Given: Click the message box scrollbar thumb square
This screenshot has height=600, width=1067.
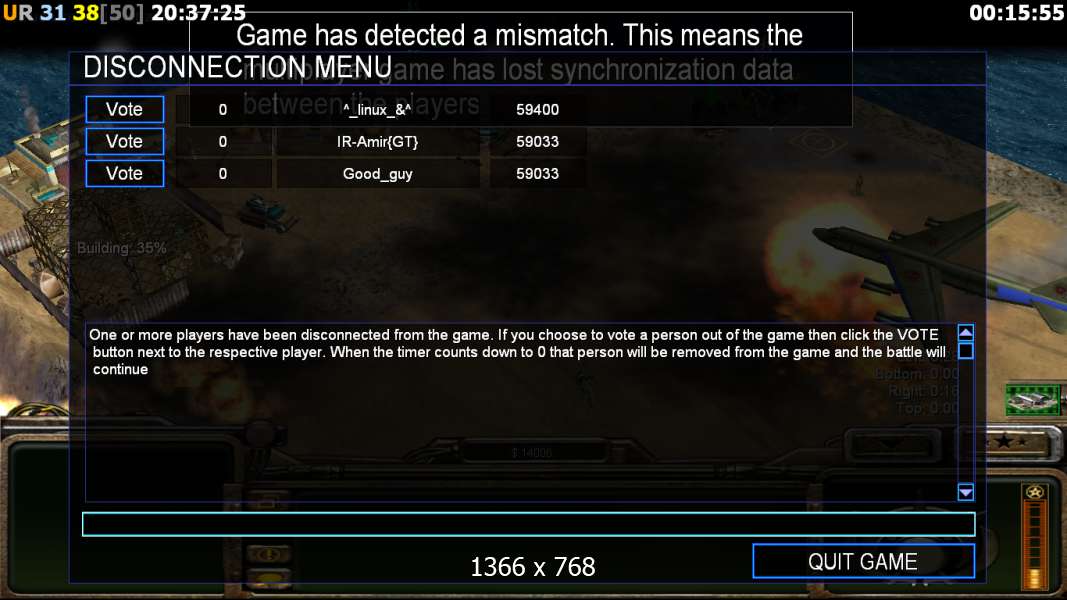Looking at the screenshot, I should click(965, 351).
